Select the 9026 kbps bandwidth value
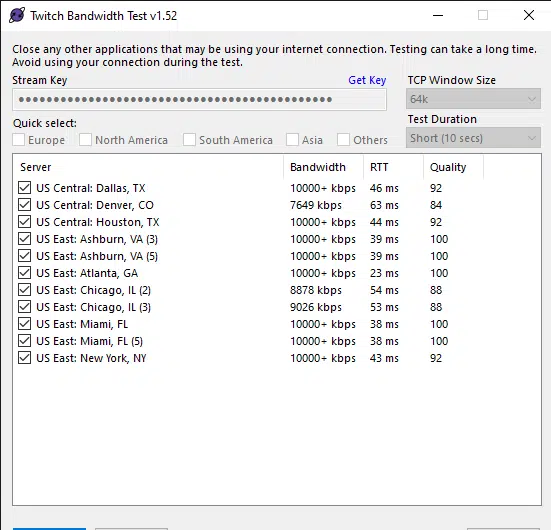Viewport: 551px width, 530px height. click(316, 307)
